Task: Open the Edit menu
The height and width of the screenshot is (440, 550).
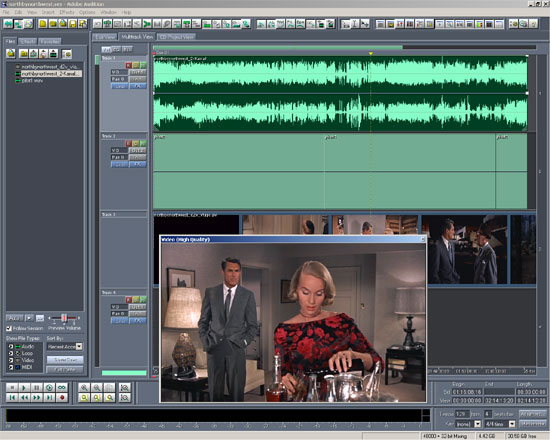Action: (x=18, y=12)
